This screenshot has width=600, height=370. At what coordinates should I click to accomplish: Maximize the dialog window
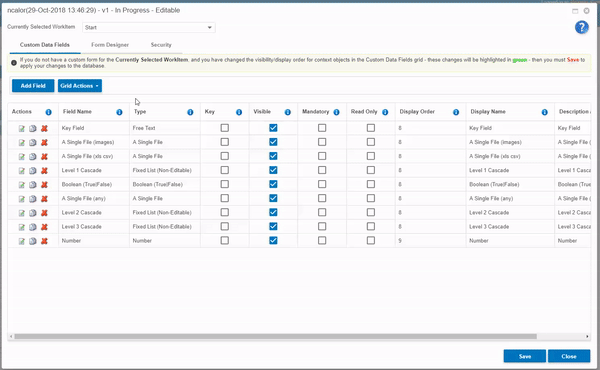tap(575, 11)
